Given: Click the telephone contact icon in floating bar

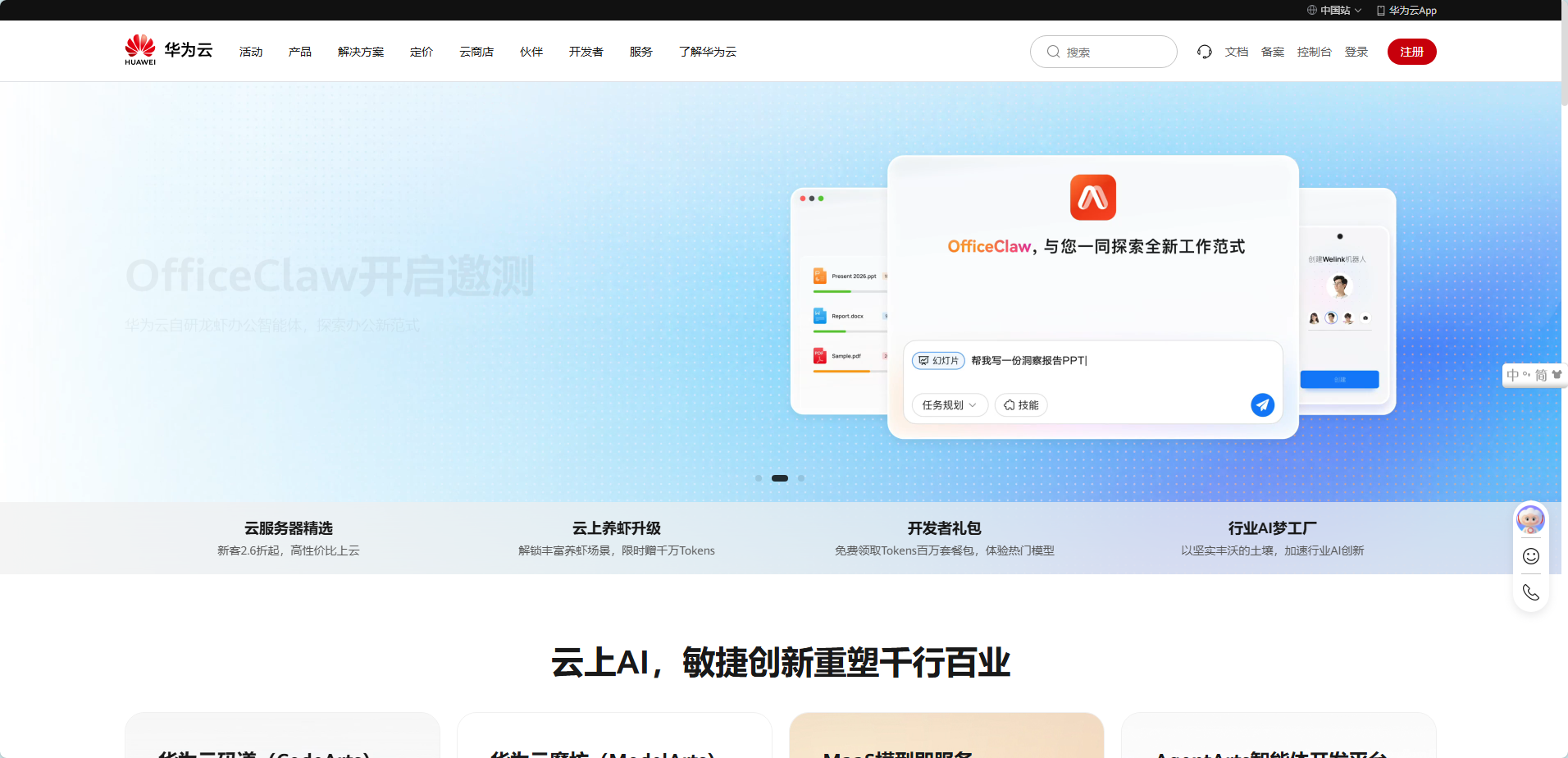Looking at the screenshot, I should tap(1530, 592).
